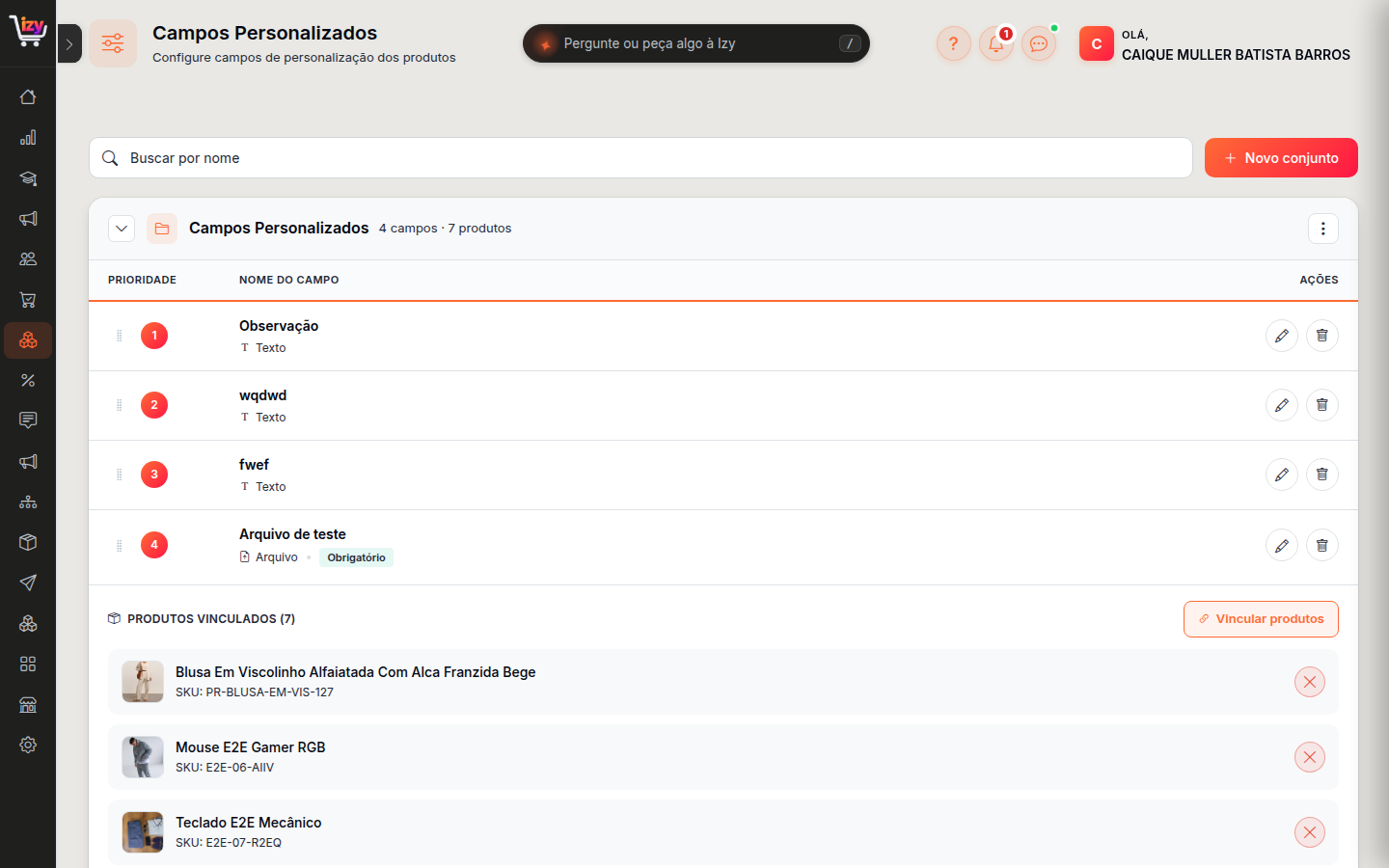Select the Arquivo de teste field name
1389x868 pixels.
tap(292, 534)
